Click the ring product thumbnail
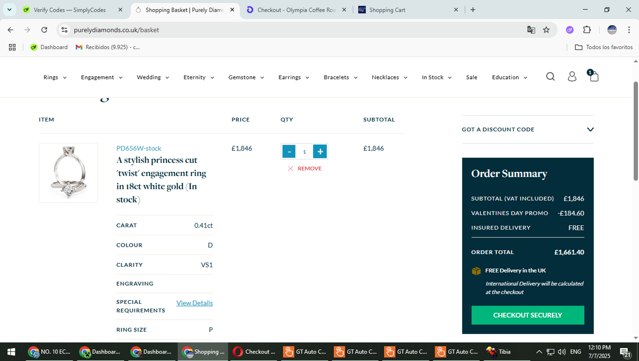Screen dimensions: 639x361 [x=68, y=173]
